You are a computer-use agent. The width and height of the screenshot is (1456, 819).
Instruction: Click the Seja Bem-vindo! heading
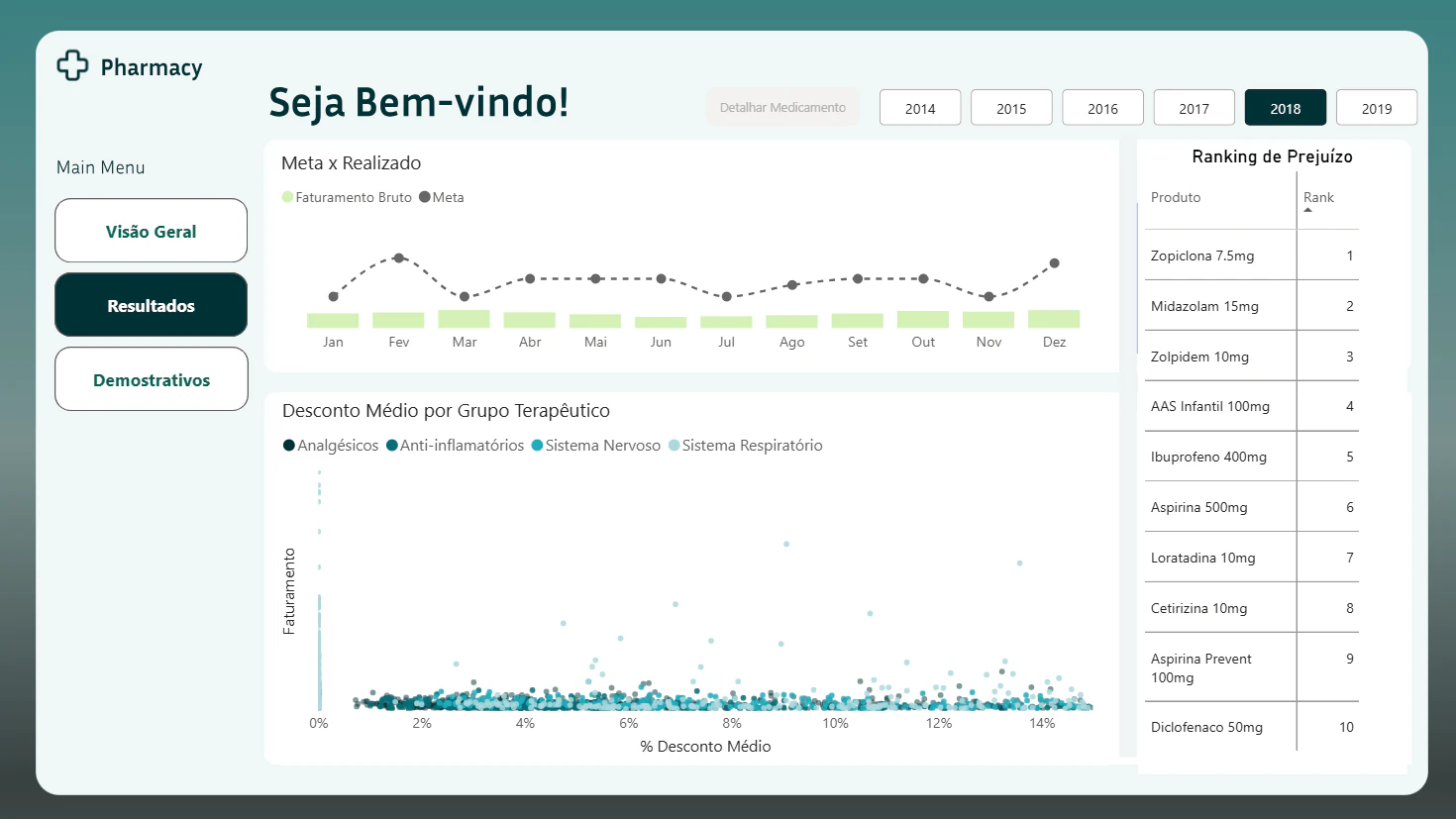pyautogui.click(x=419, y=102)
